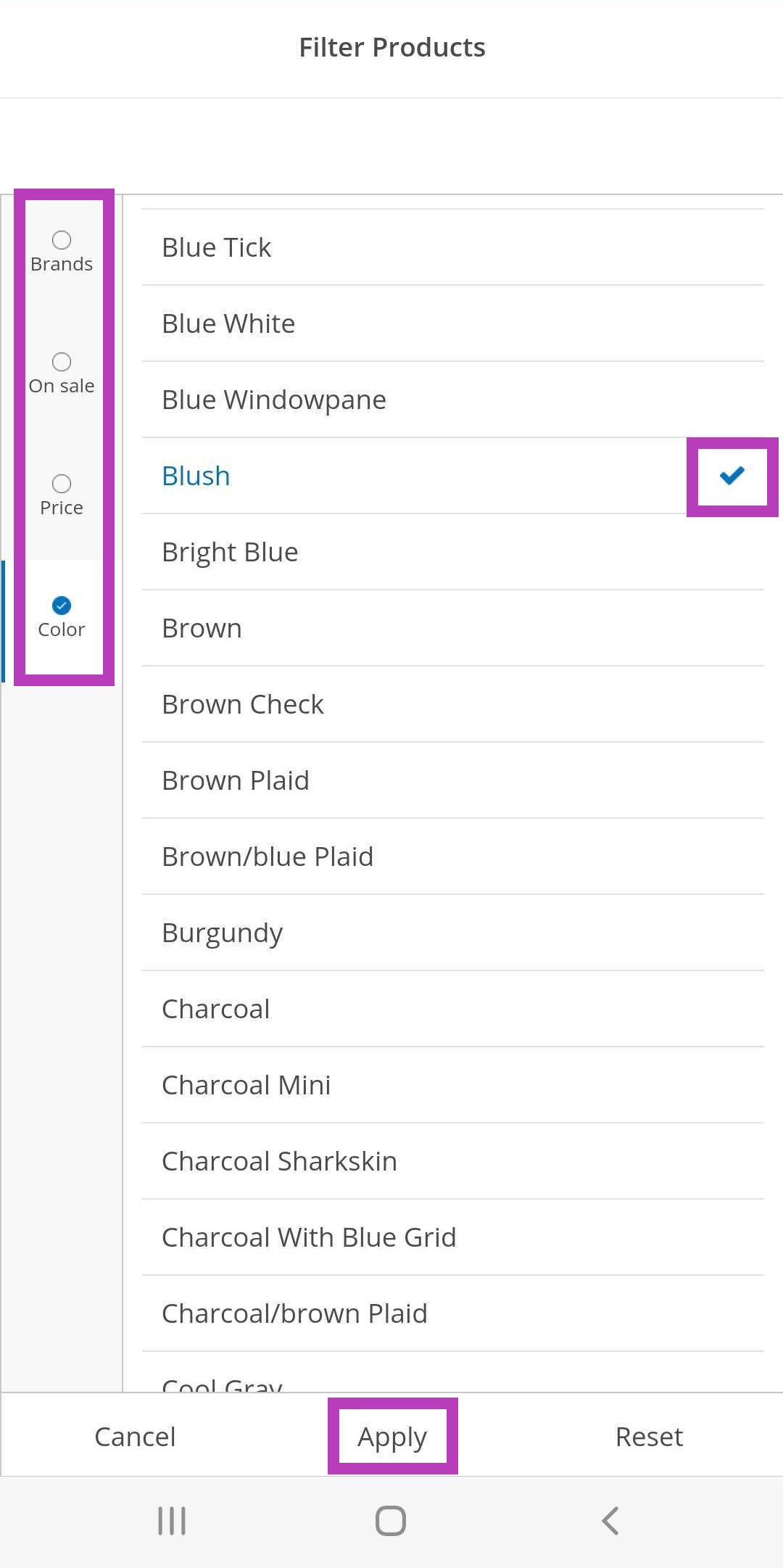The width and height of the screenshot is (783, 1568).
Task: Select the Brown color option
Action: click(202, 629)
